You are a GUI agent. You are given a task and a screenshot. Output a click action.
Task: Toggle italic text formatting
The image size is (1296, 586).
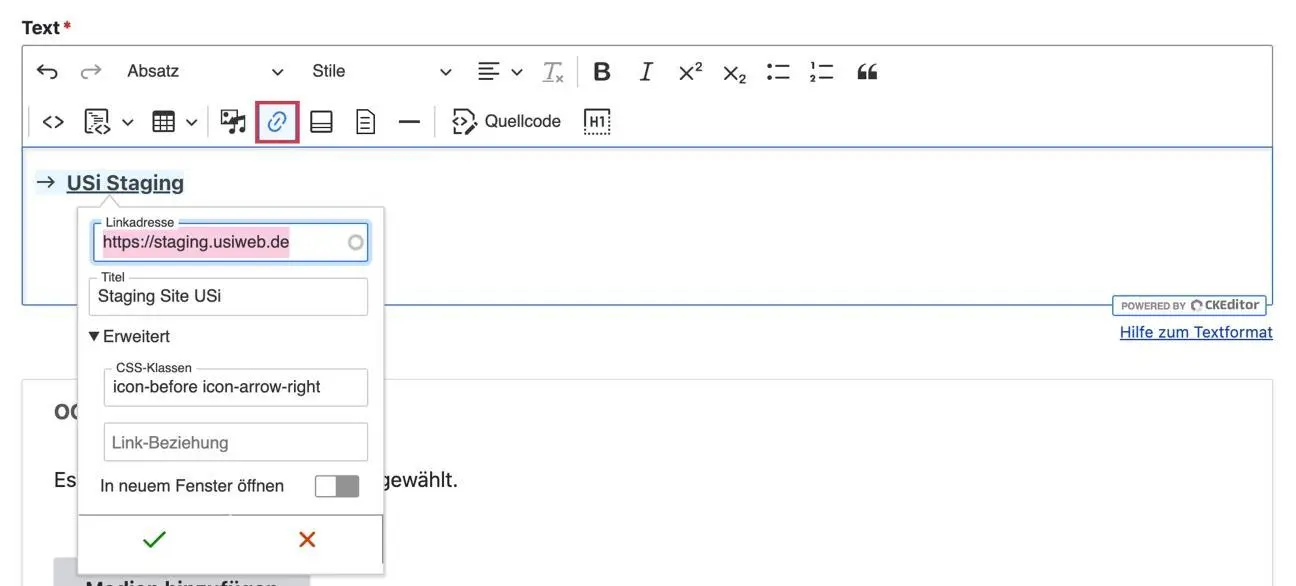click(x=646, y=72)
